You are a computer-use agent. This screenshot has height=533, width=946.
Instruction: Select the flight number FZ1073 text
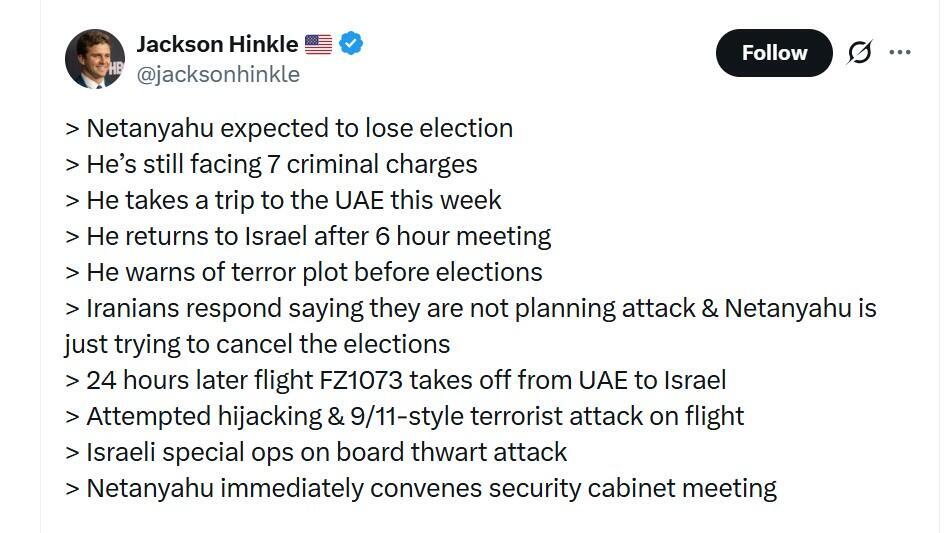click(360, 380)
